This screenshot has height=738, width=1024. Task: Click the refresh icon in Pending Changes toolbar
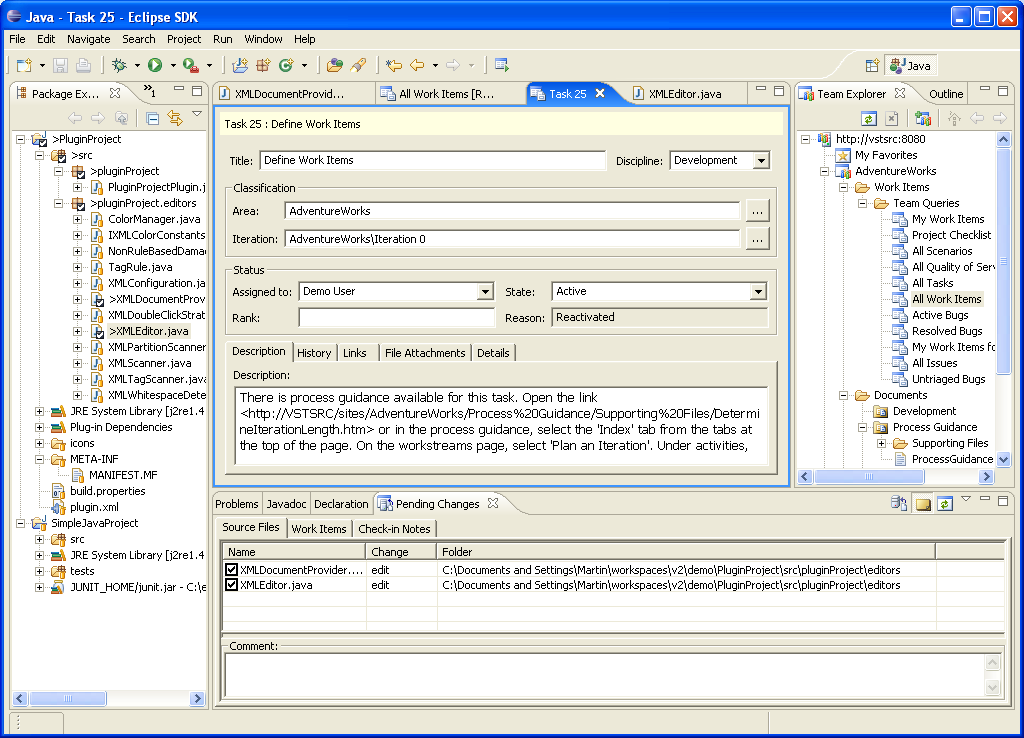pos(945,504)
